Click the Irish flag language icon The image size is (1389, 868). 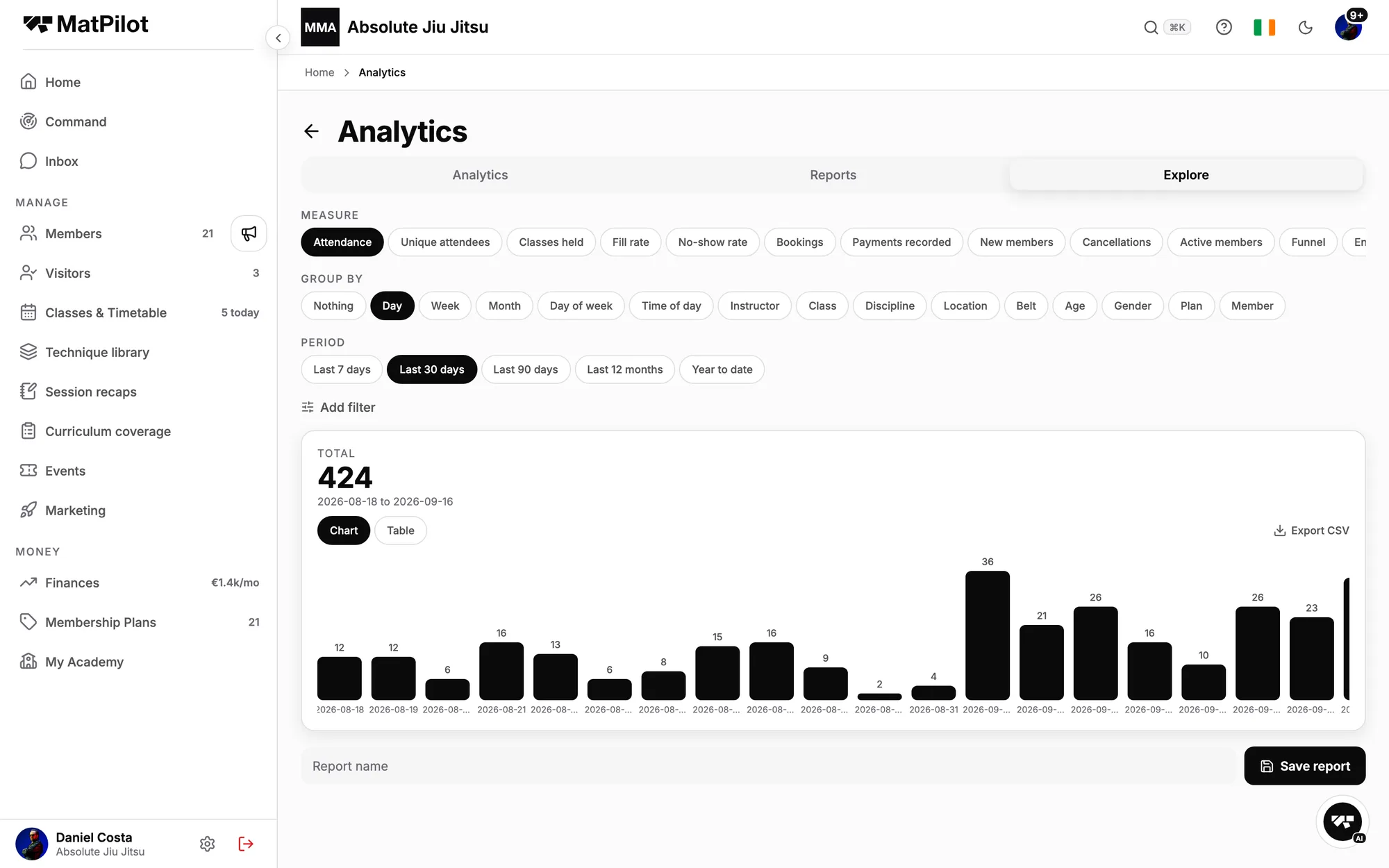point(1264,27)
